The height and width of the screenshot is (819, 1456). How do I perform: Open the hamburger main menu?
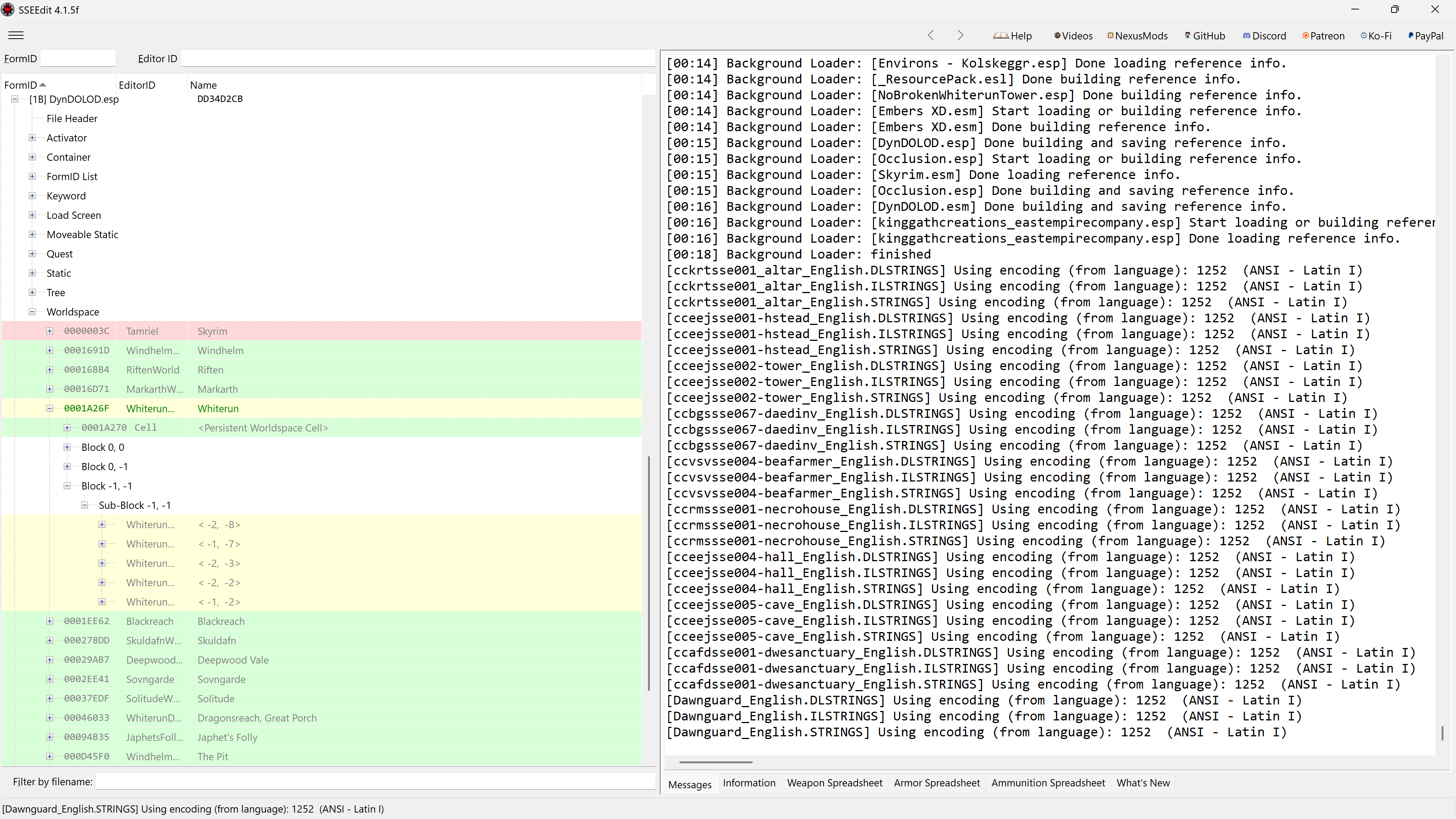16,35
